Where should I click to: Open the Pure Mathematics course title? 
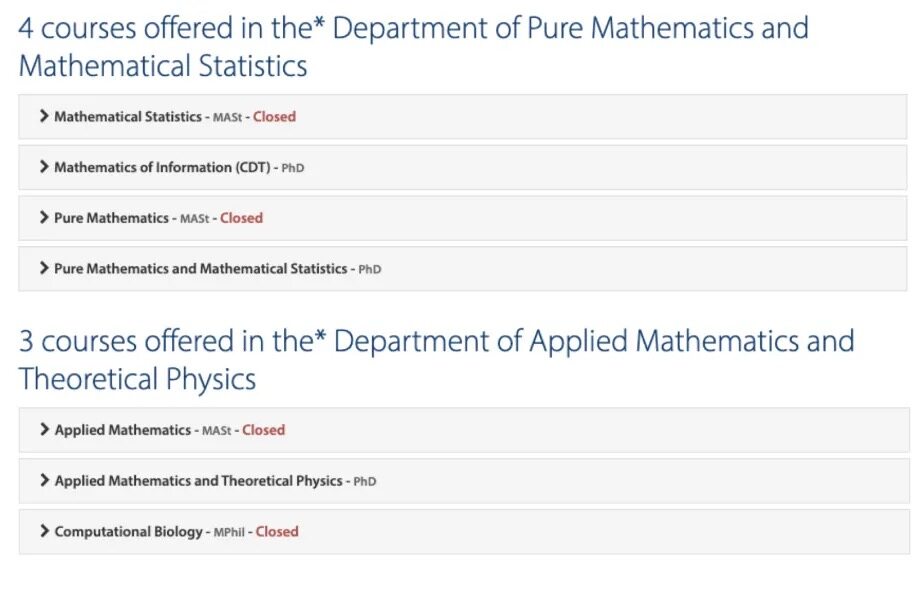coord(111,218)
